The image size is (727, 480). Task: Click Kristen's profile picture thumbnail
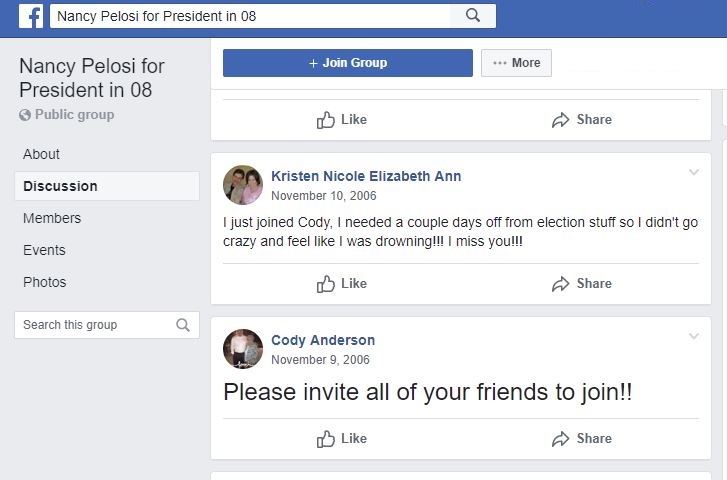[243, 185]
